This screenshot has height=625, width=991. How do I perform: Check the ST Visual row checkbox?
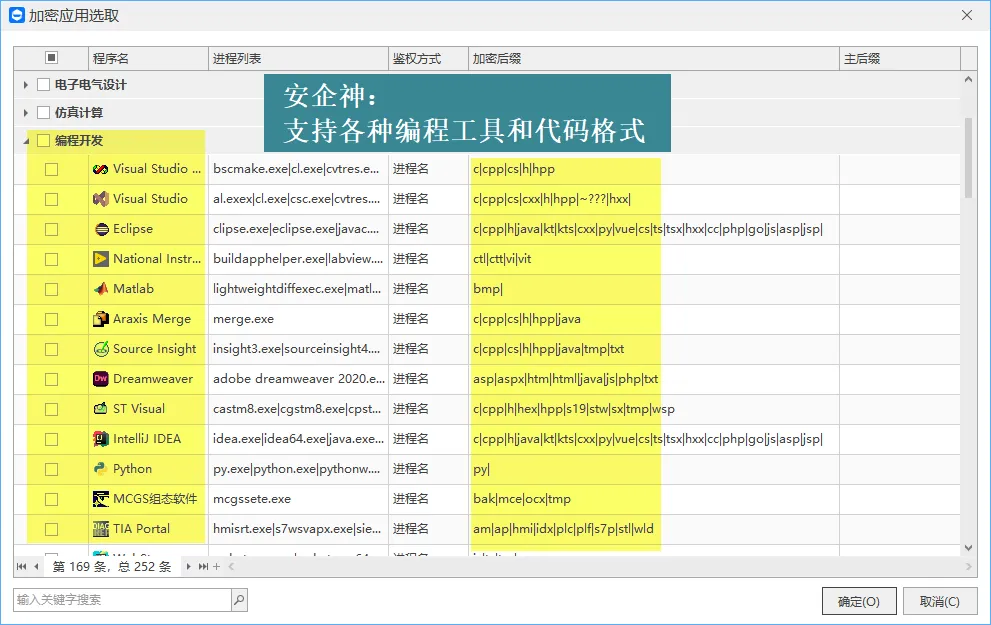coord(52,410)
